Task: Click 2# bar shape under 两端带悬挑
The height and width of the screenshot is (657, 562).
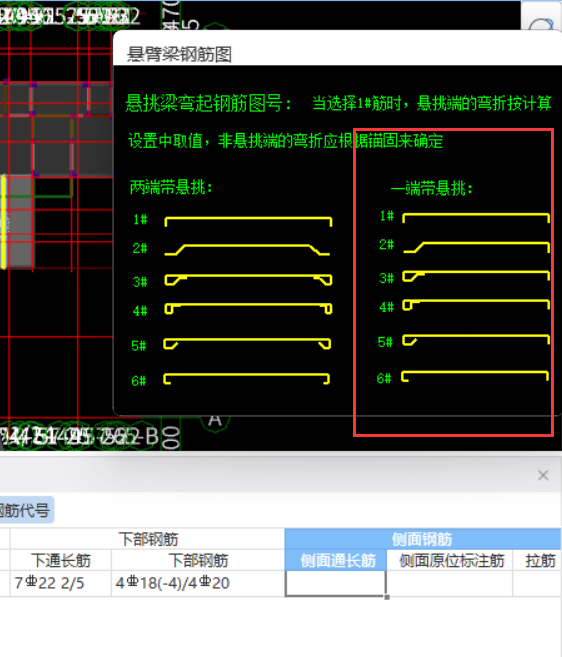Action: click(x=247, y=250)
